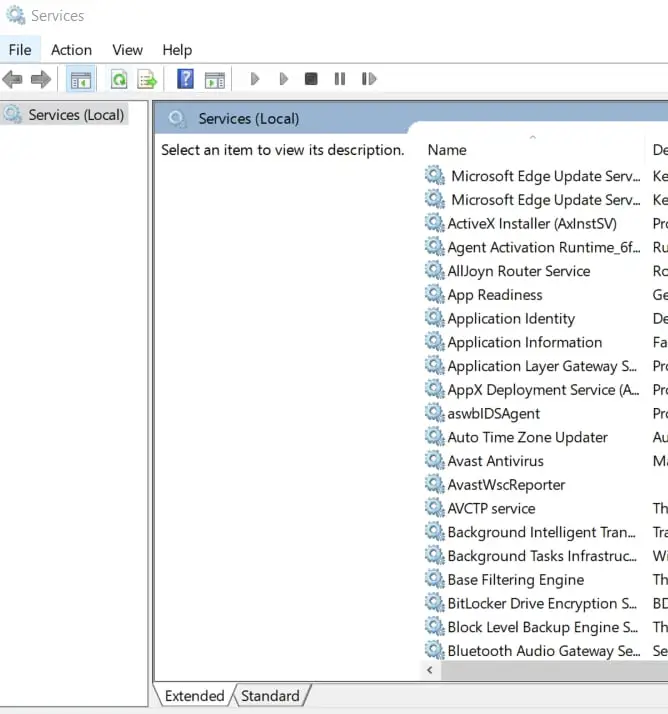Click the gear icon beside AllJoyn Router Service
This screenshot has width=668, height=714.
[x=434, y=270]
